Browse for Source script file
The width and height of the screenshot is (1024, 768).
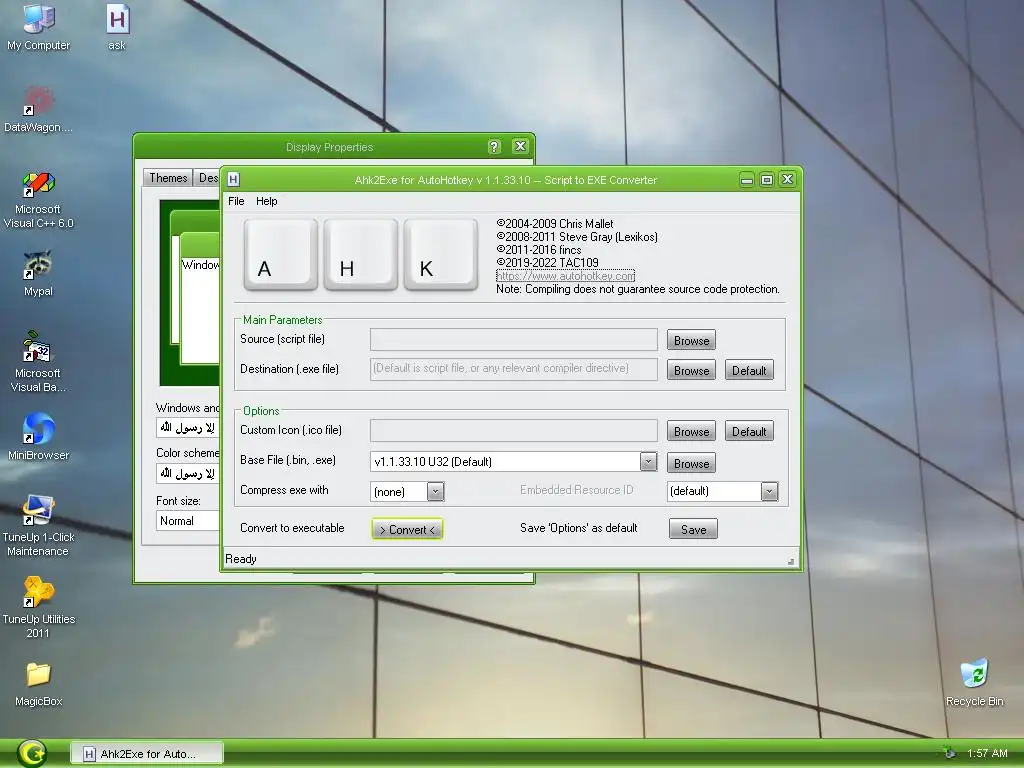[691, 340]
